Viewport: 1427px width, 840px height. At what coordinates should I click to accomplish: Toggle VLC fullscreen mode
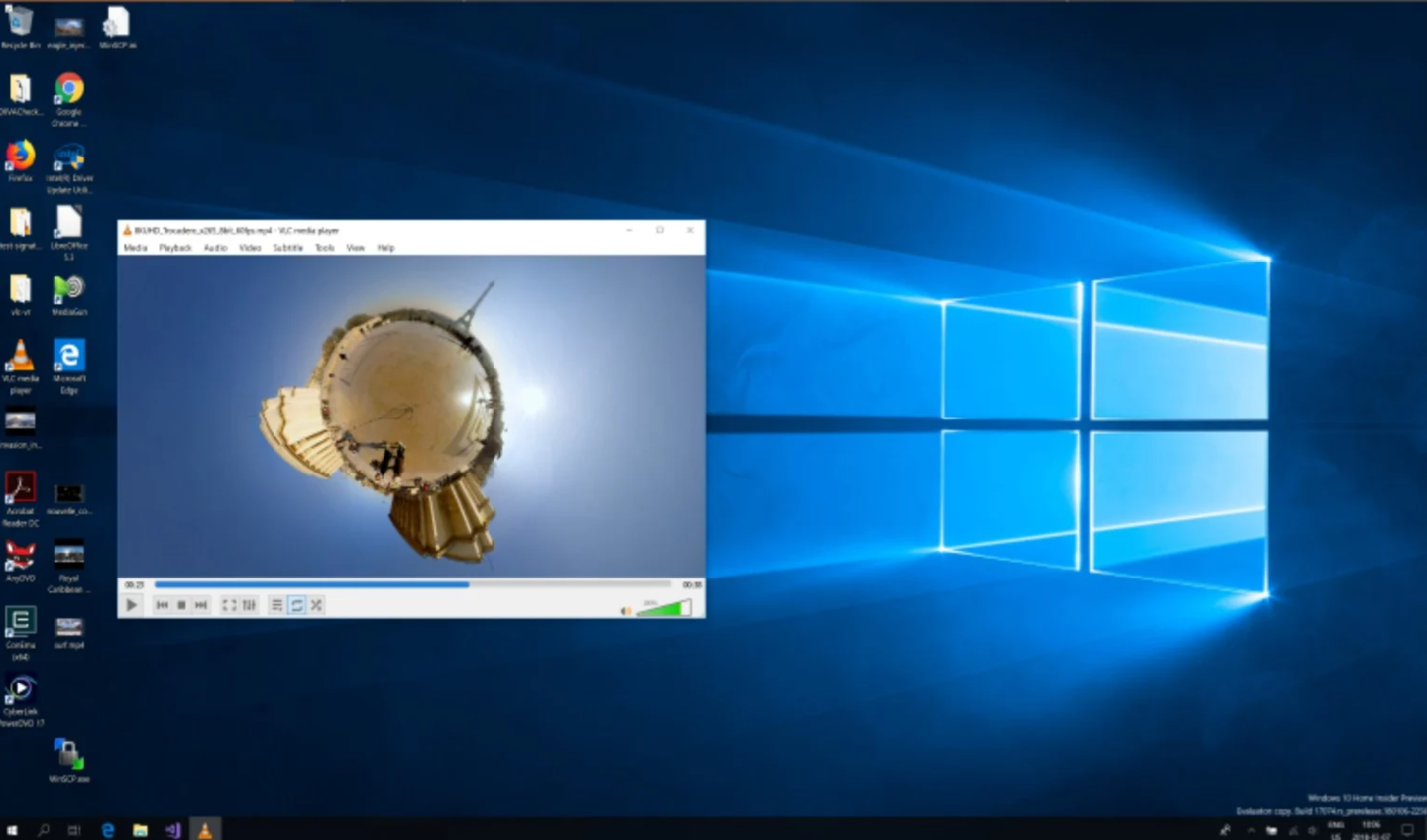coord(229,605)
